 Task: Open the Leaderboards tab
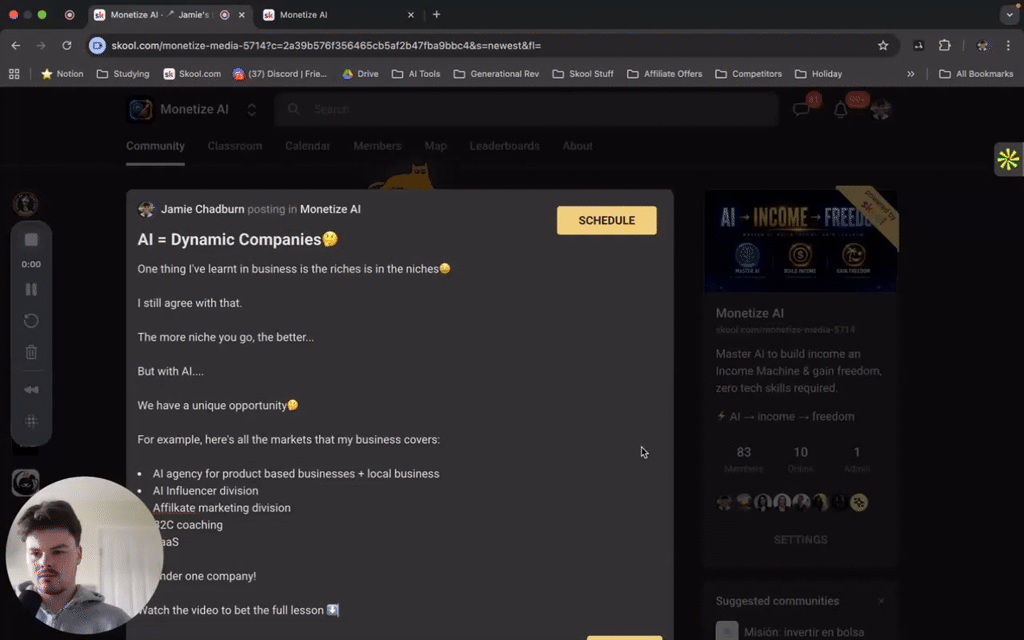(x=504, y=146)
